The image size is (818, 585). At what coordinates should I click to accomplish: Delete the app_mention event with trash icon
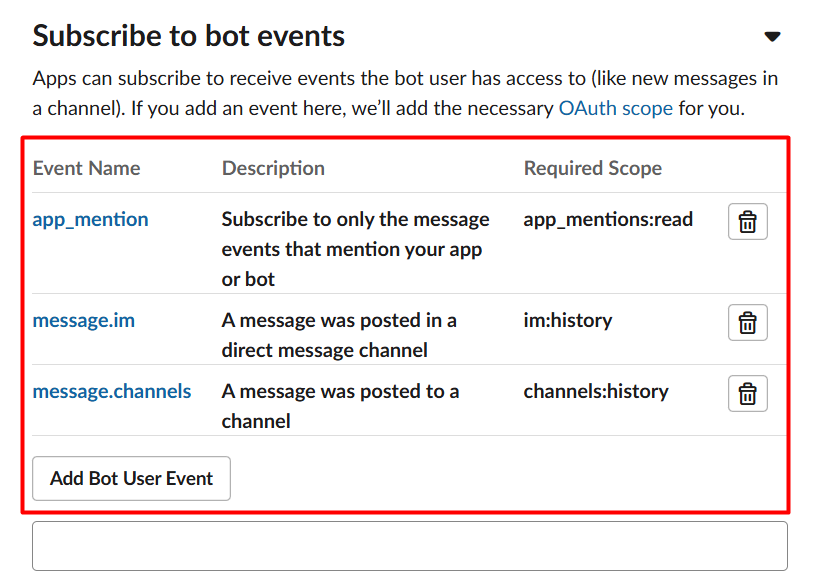click(x=747, y=221)
